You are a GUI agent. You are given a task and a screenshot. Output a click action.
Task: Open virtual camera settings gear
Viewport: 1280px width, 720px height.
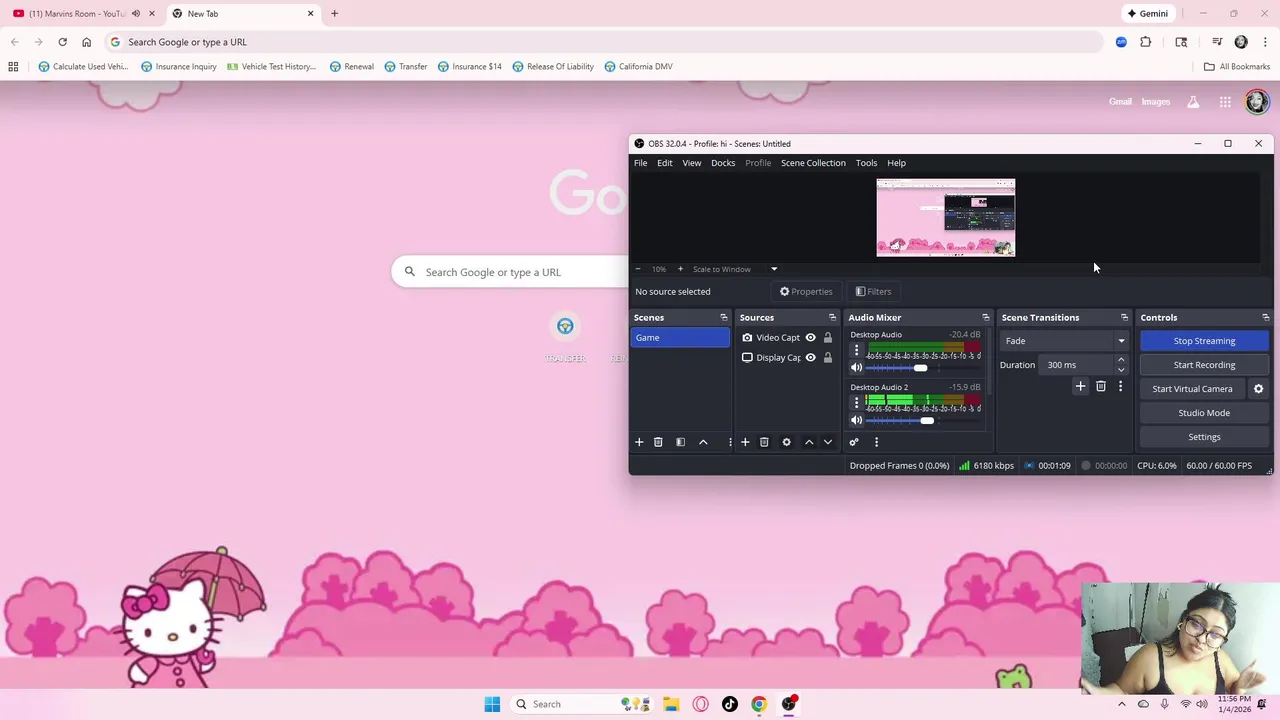click(x=1259, y=389)
